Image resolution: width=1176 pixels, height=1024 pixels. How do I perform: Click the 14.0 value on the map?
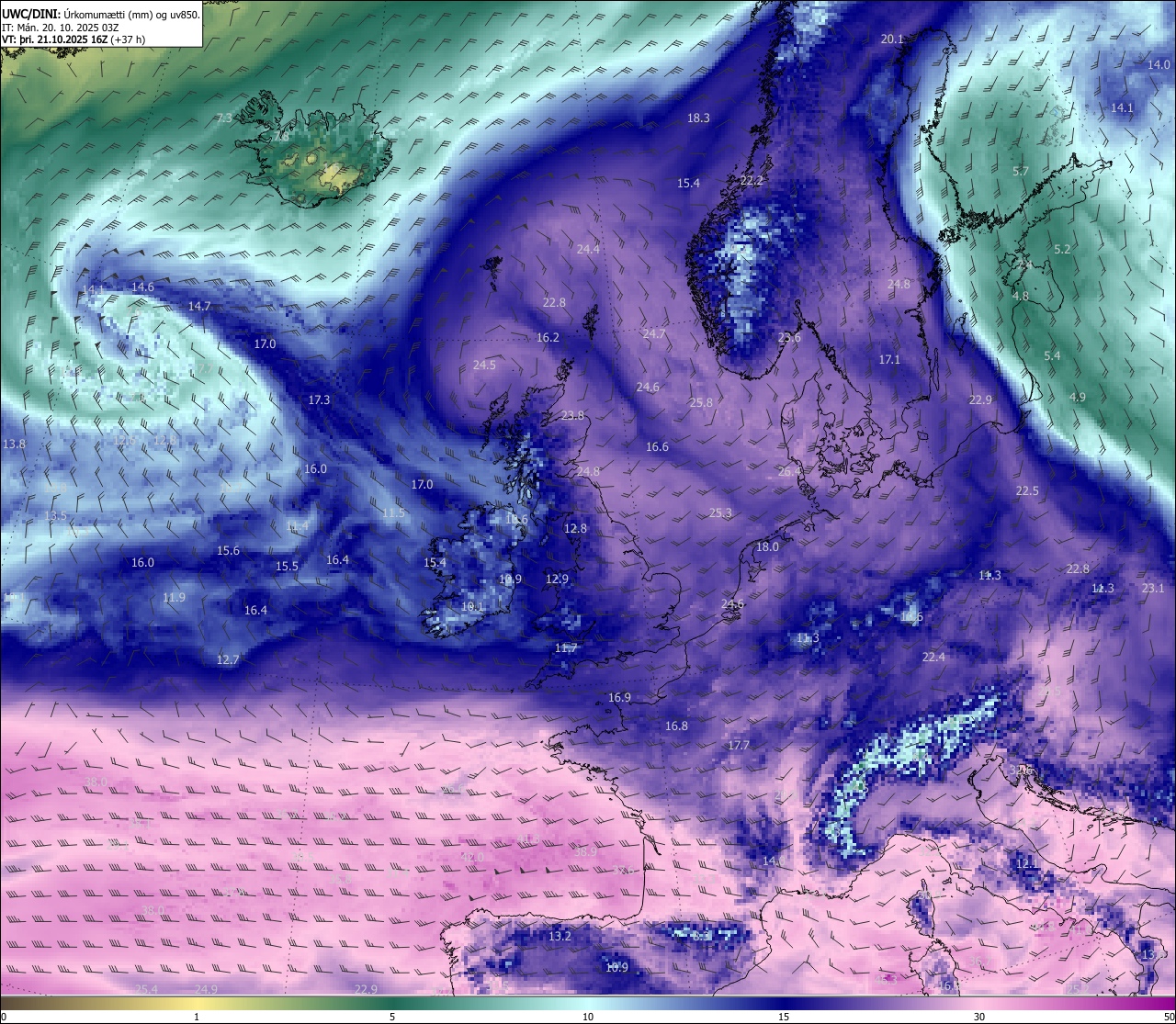tap(1159, 64)
